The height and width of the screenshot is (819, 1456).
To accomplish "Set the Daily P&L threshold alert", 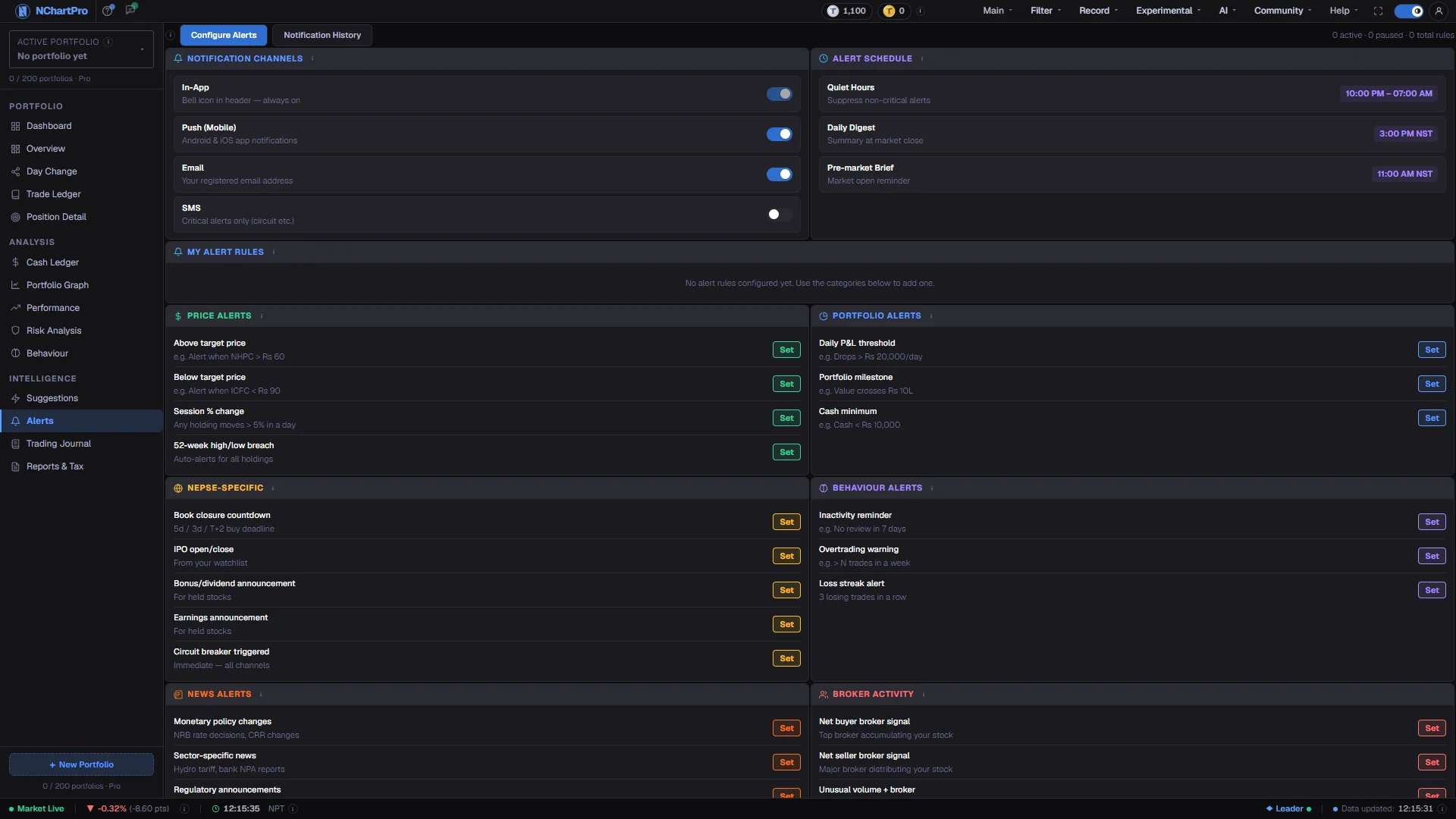I will click(x=1432, y=350).
